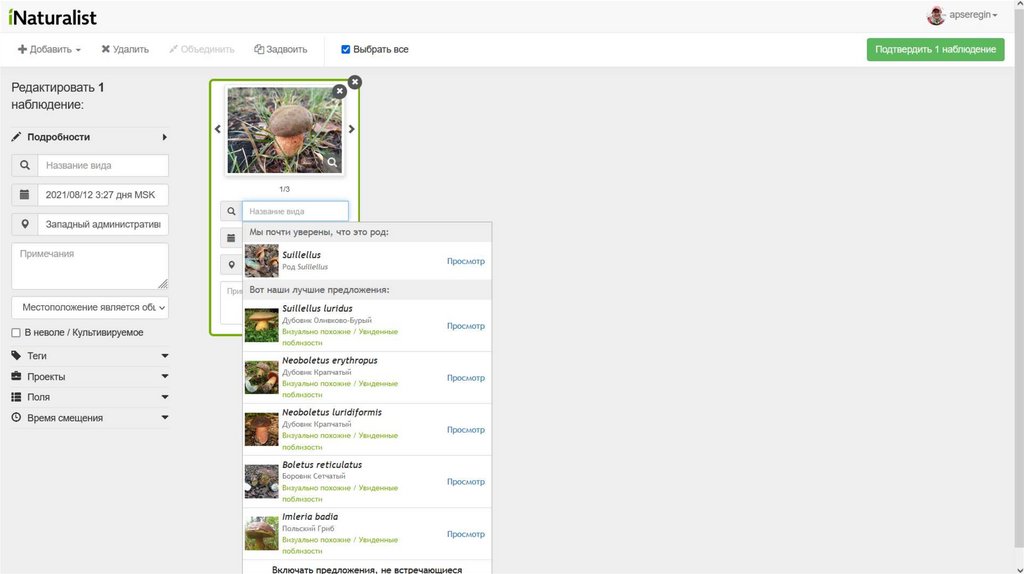Click 'Подтвердить 1 наблюдение' green button
This screenshot has width=1024, height=574.
click(935, 49)
